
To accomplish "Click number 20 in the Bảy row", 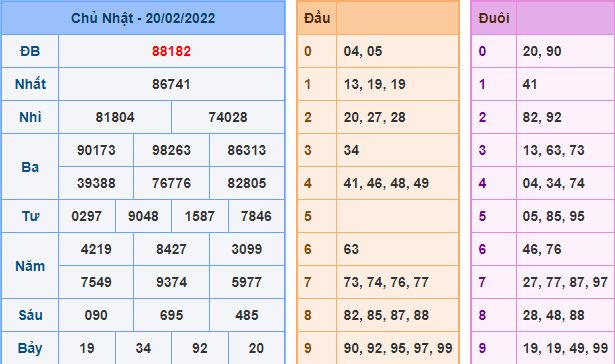I will 256,348.
